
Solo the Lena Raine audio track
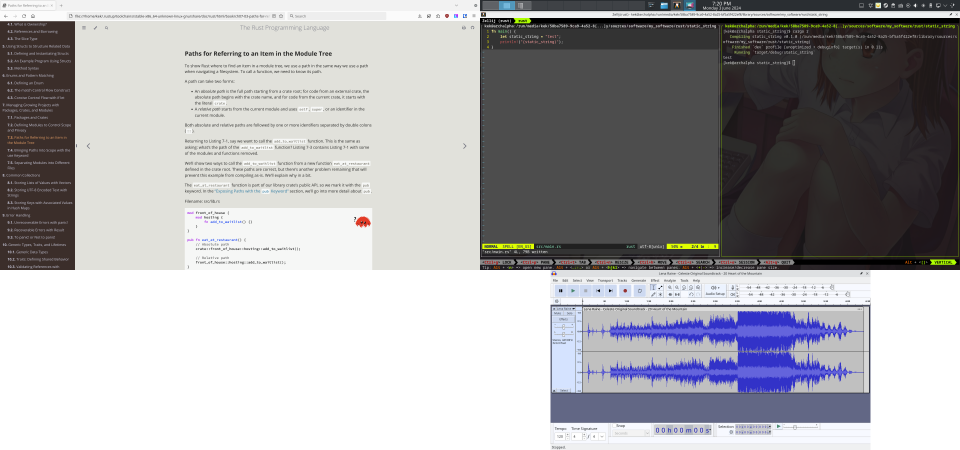(x=570, y=313)
